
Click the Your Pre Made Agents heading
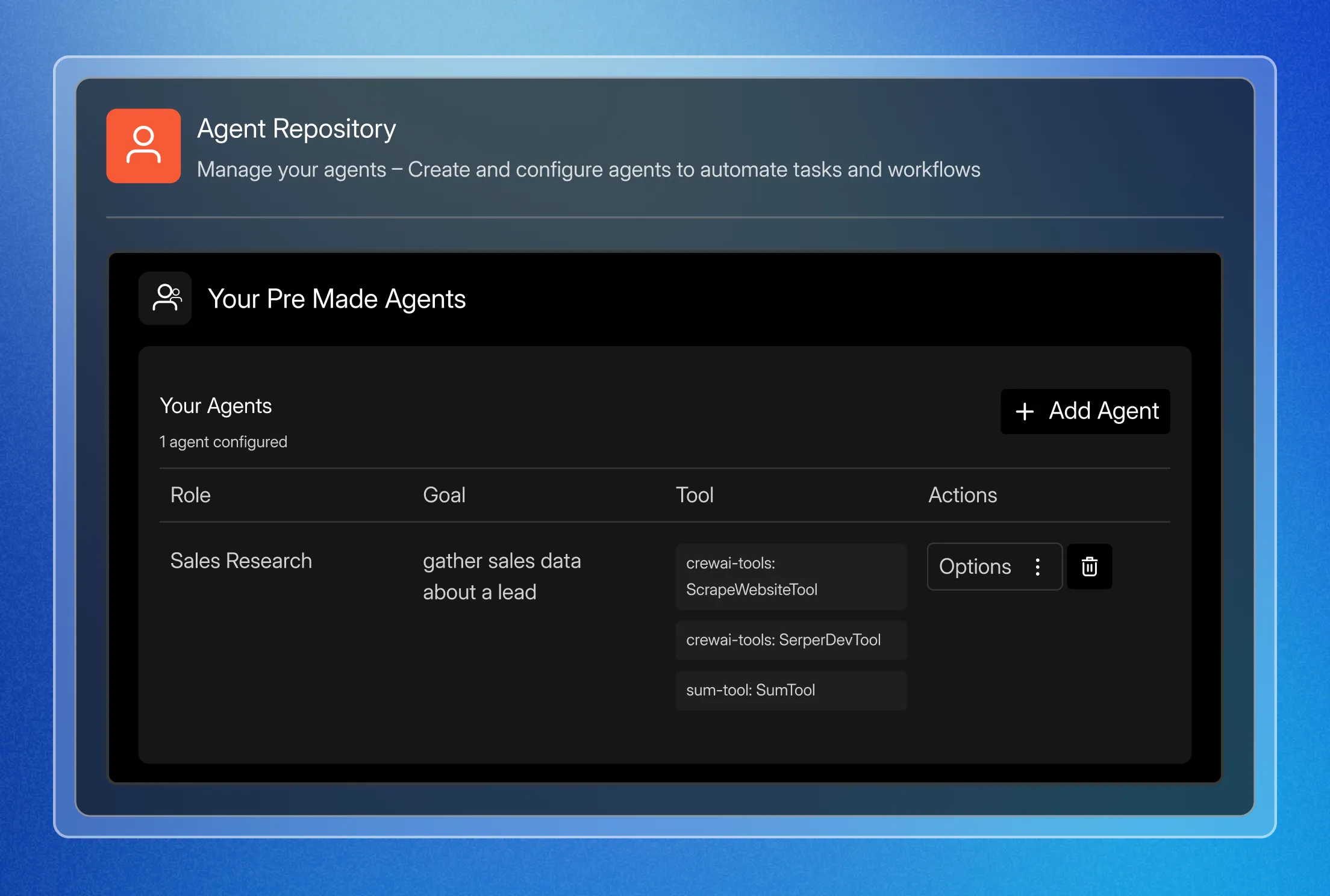(337, 299)
